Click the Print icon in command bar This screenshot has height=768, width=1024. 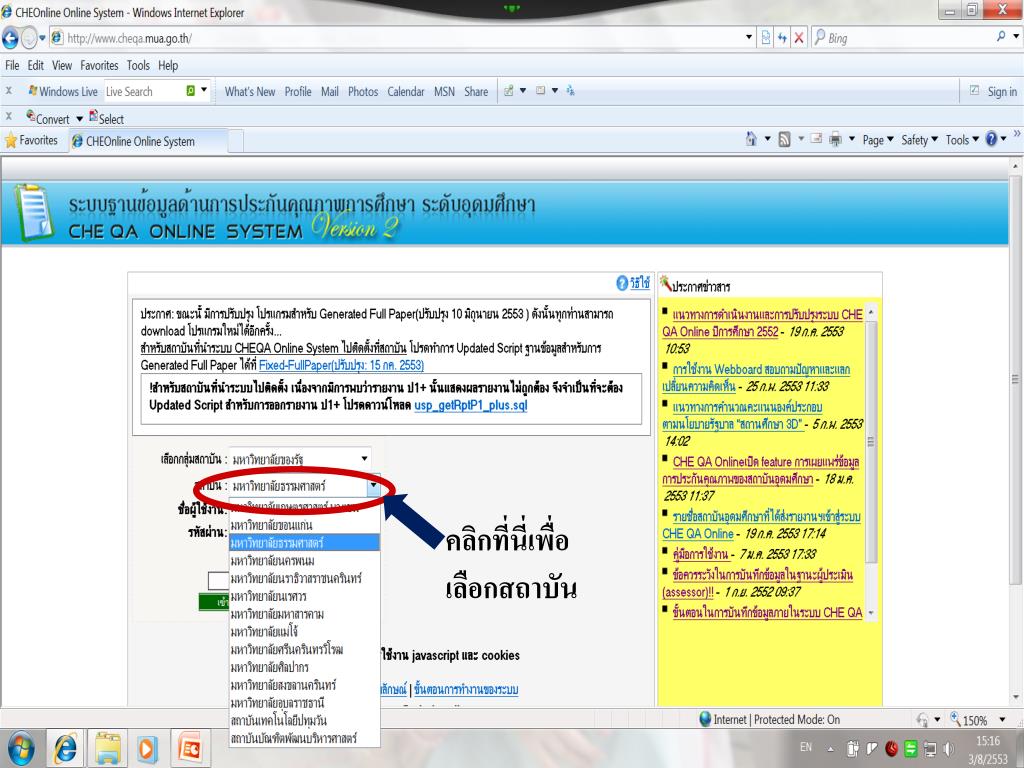point(835,139)
